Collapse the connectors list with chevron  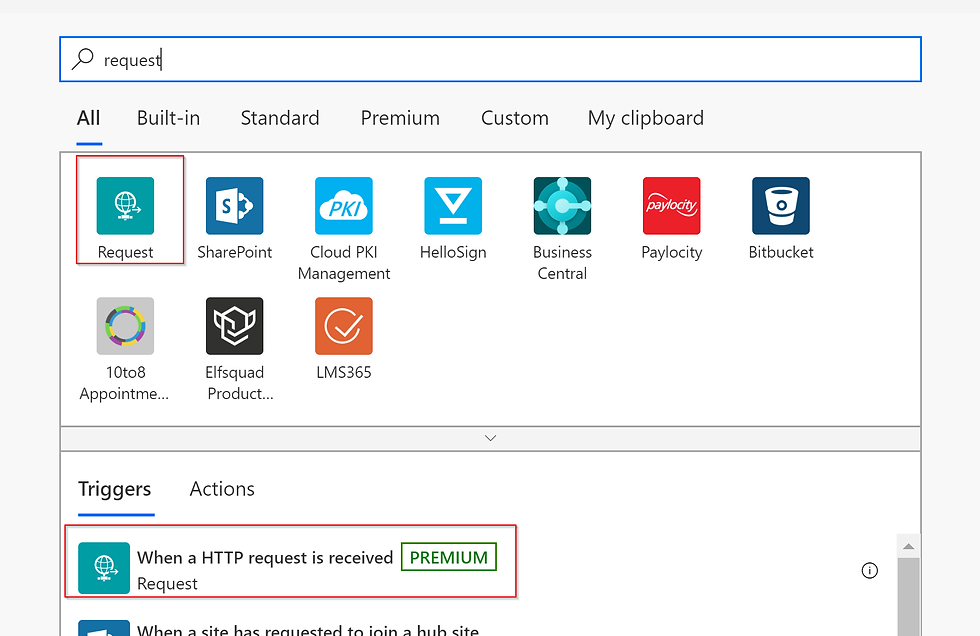(x=491, y=439)
